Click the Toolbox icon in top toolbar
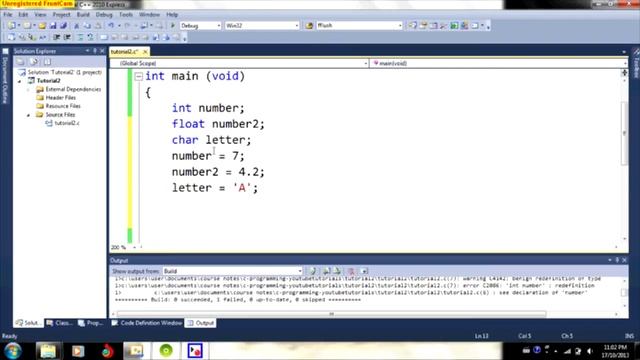 pos(443,26)
